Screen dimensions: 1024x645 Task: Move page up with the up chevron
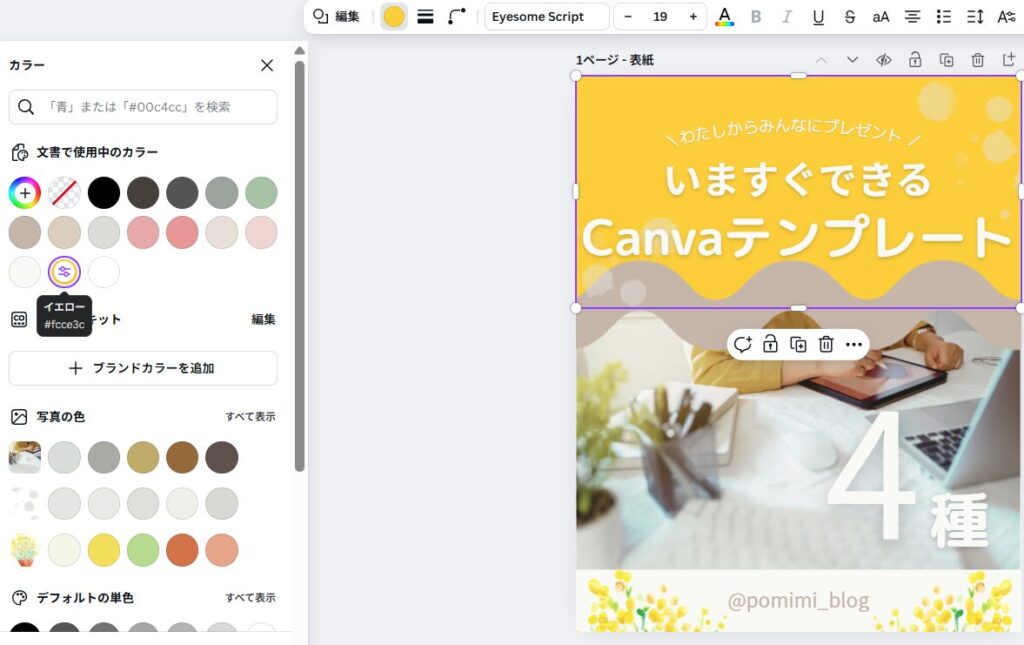coord(821,60)
